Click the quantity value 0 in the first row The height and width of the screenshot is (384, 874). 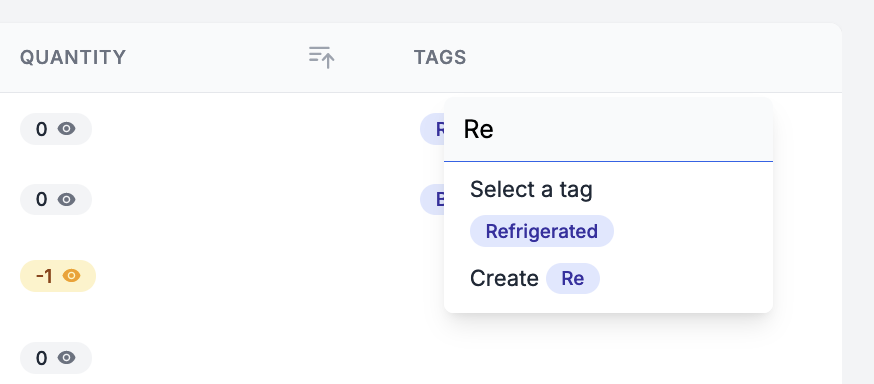click(x=41, y=129)
